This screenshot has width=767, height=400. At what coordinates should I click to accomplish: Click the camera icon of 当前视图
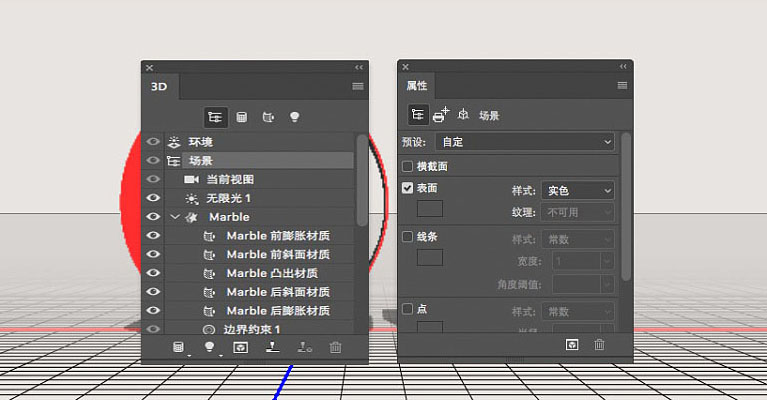pyautogui.click(x=191, y=179)
